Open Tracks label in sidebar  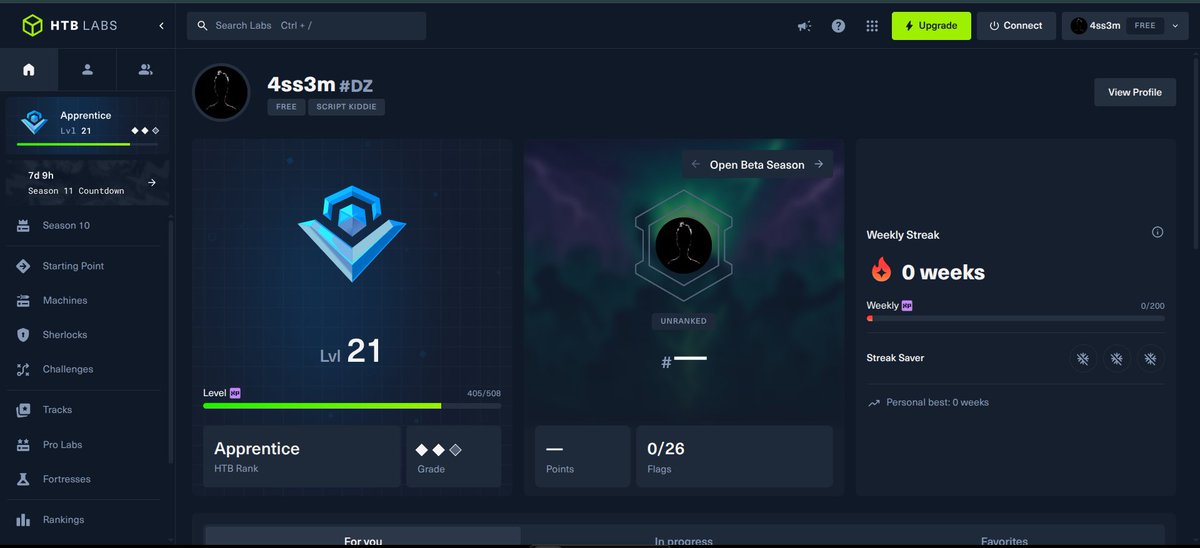[x=57, y=410]
